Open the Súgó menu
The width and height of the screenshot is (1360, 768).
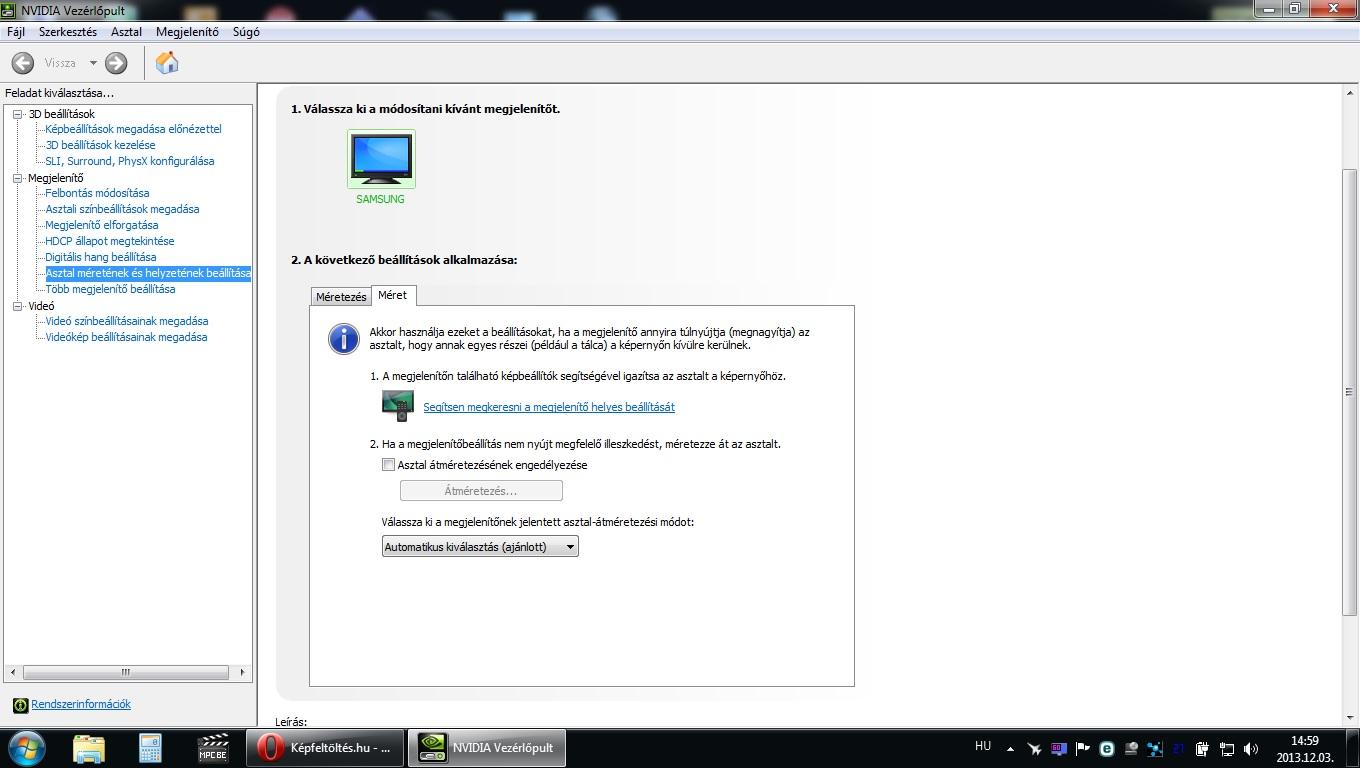(246, 32)
